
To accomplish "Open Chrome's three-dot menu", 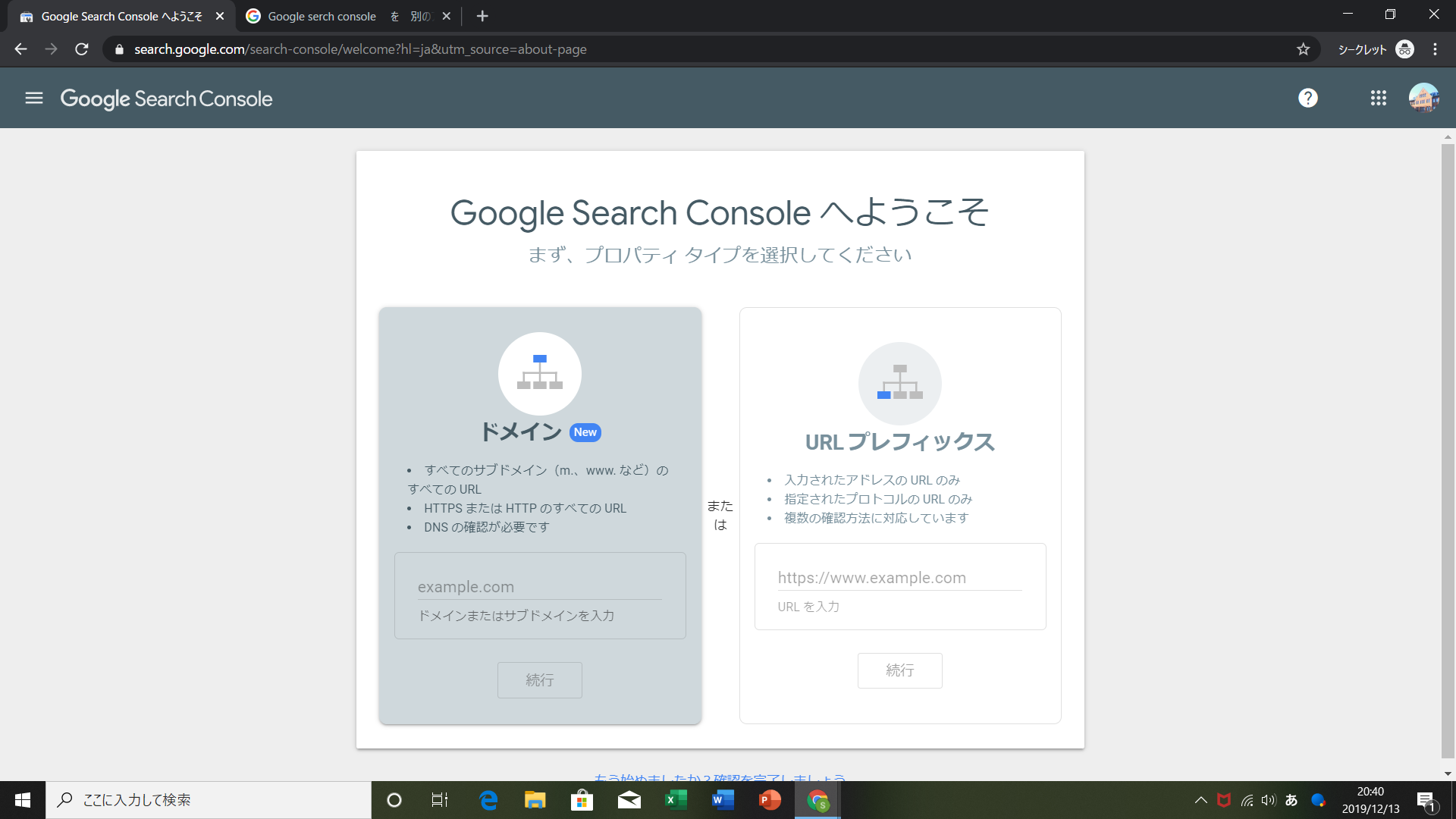I will (x=1435, y=49).
